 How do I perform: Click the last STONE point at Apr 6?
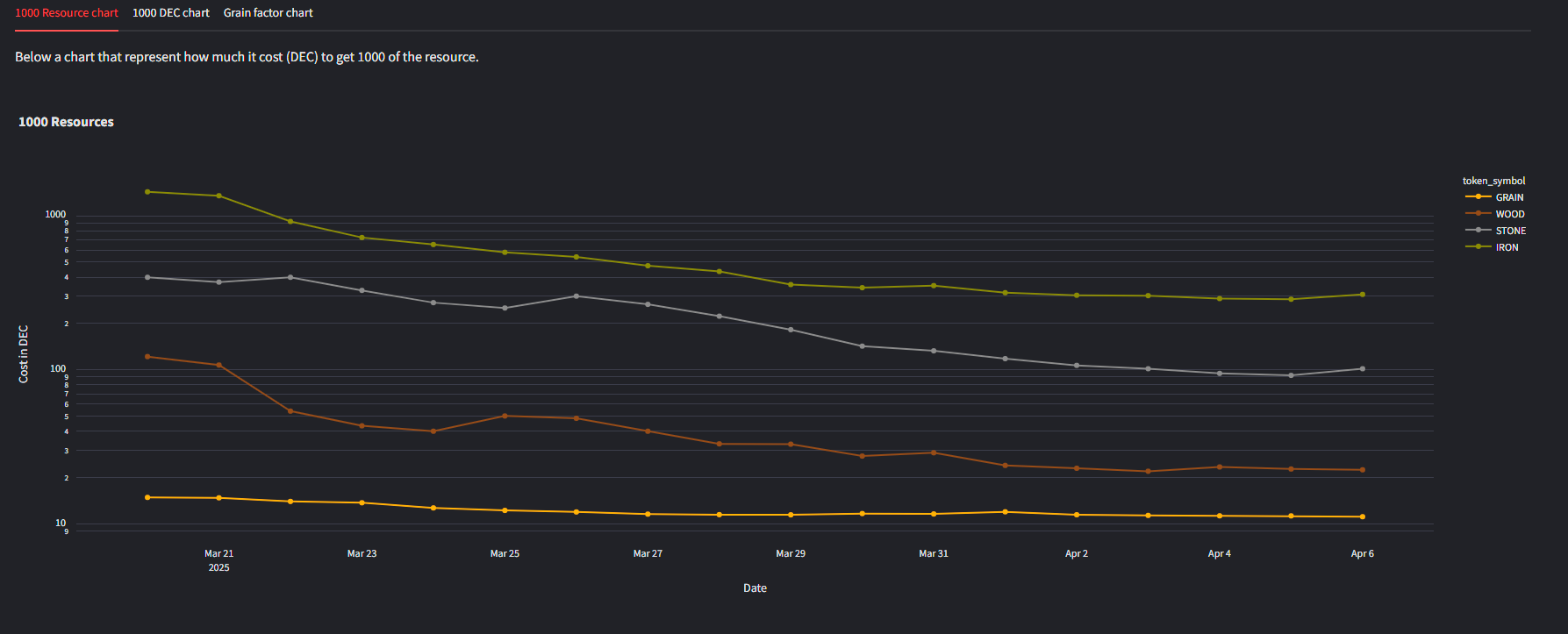coord(1362,369)
